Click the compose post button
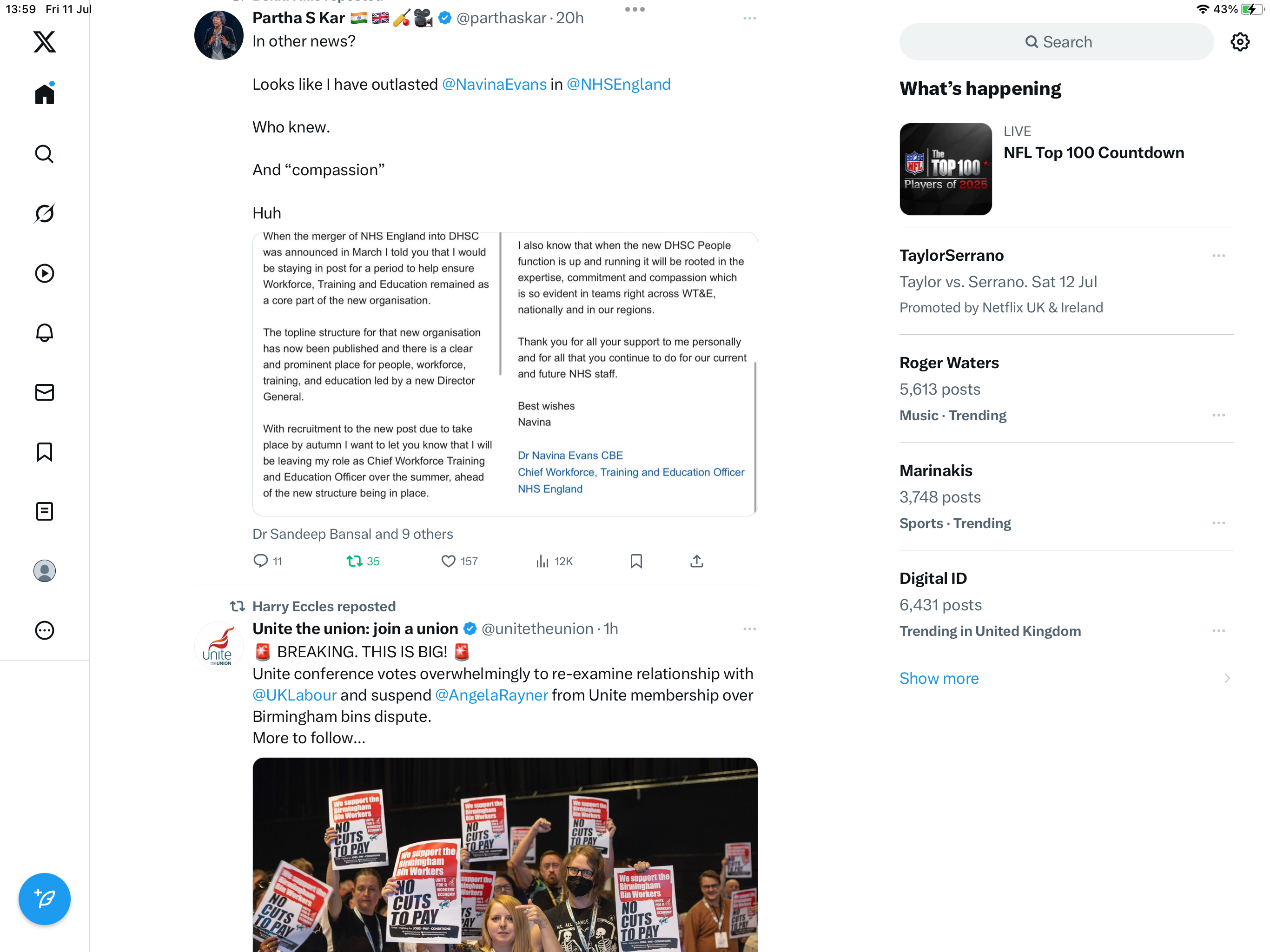The height and width of the screenshot is (952, 1270). pos(44,899)
